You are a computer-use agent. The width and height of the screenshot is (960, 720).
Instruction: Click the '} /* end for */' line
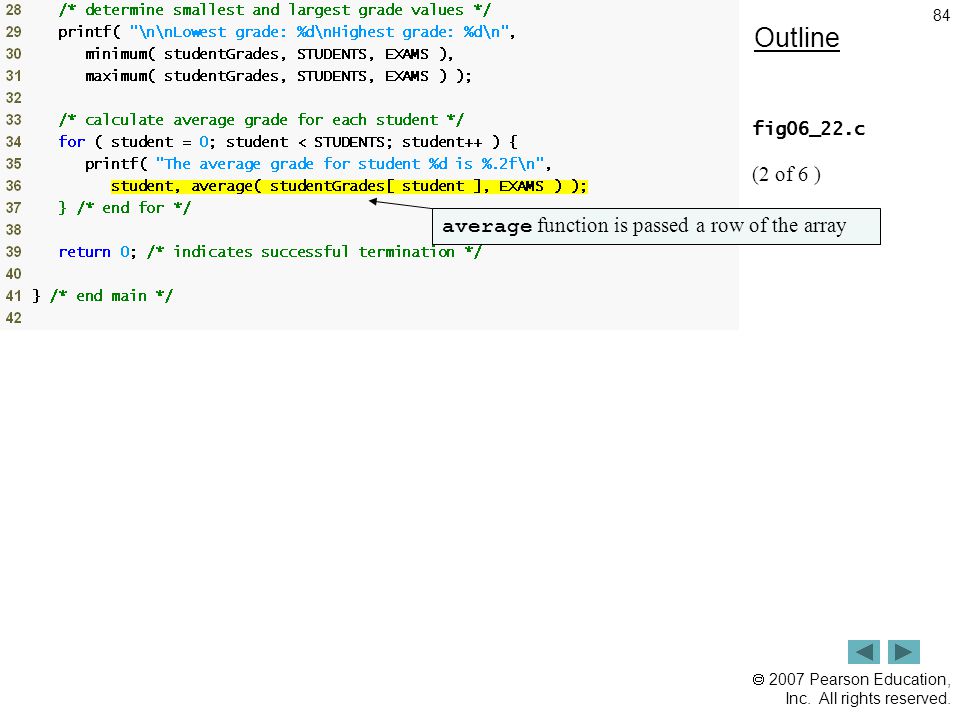(124, 208)
